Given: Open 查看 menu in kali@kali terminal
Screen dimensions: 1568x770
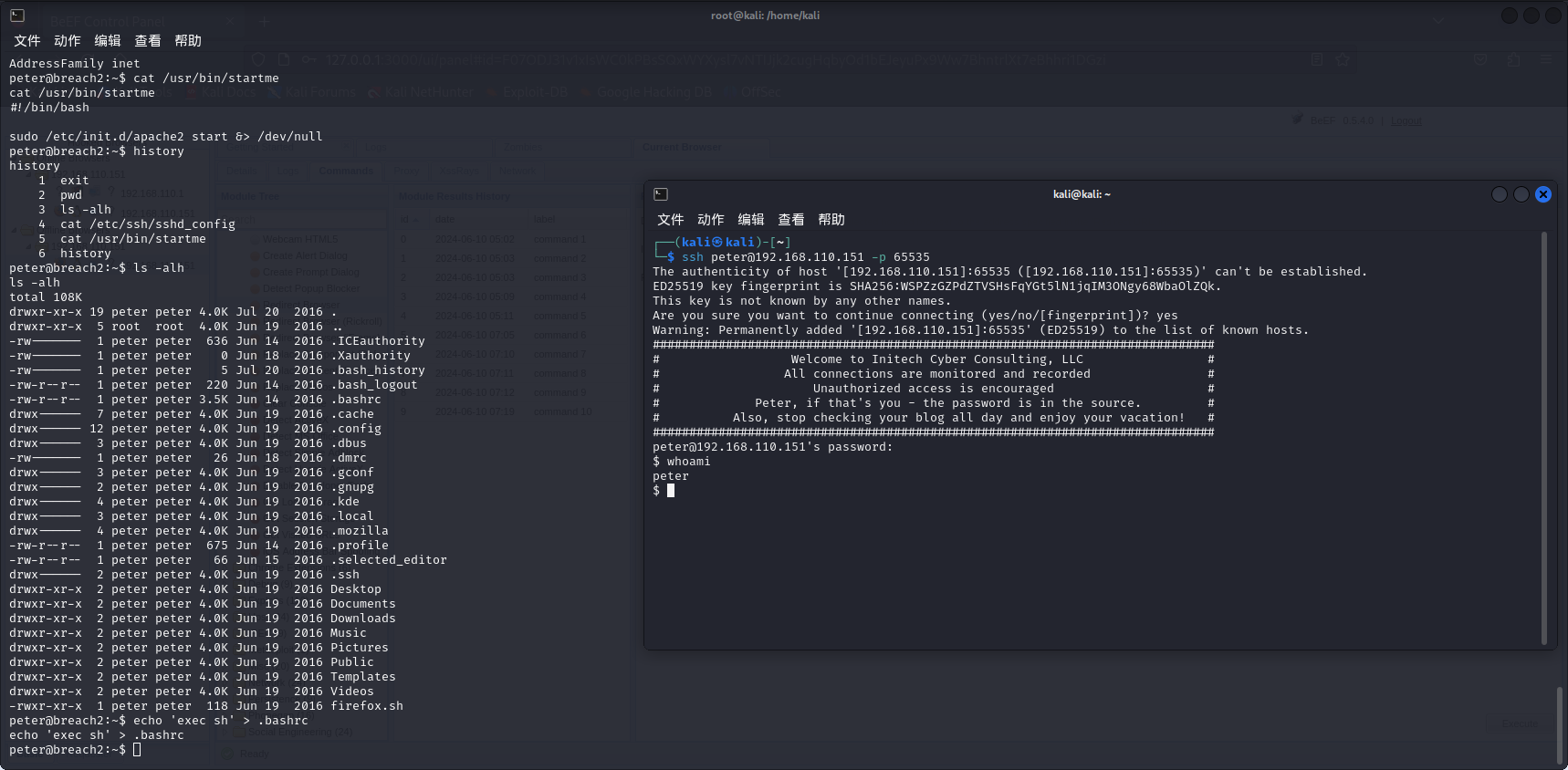Looking at the screenshot, I should click(x=791, y=220).
